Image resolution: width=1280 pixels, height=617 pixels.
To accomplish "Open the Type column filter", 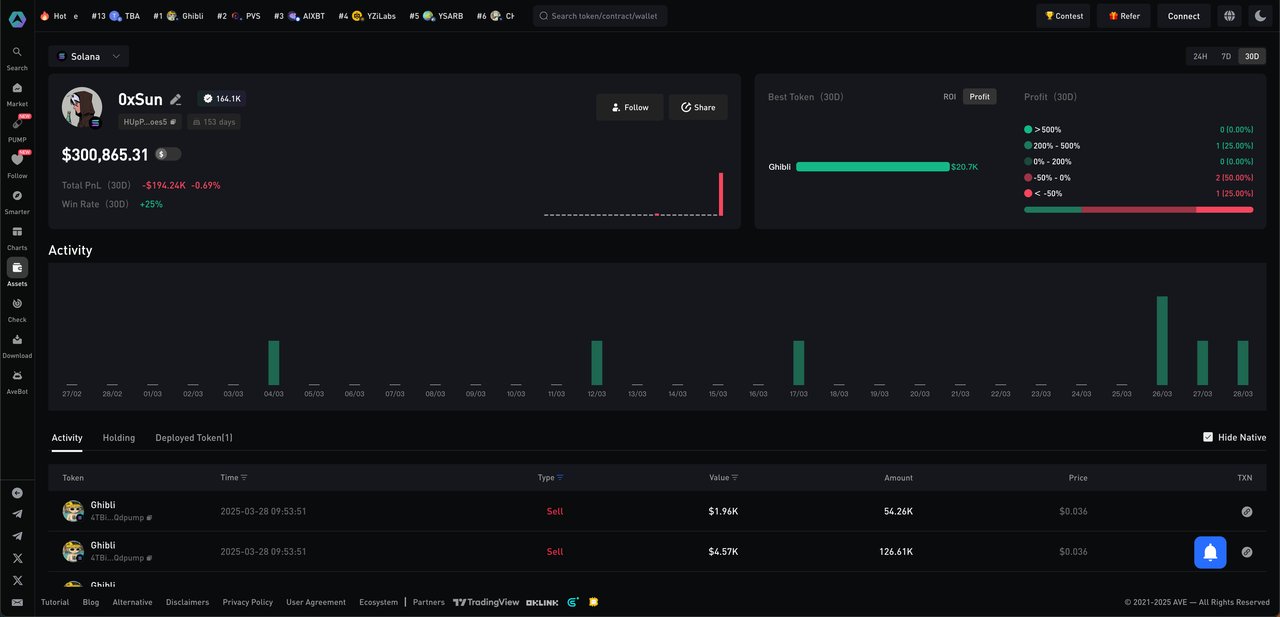I will pos(560,478).
